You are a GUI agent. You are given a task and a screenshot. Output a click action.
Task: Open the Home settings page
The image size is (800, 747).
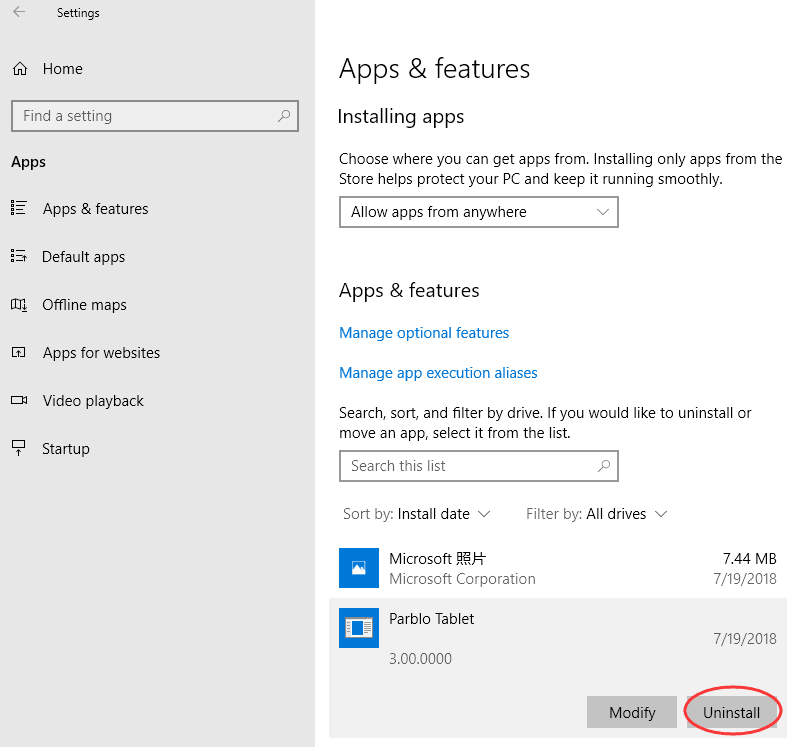63,68
